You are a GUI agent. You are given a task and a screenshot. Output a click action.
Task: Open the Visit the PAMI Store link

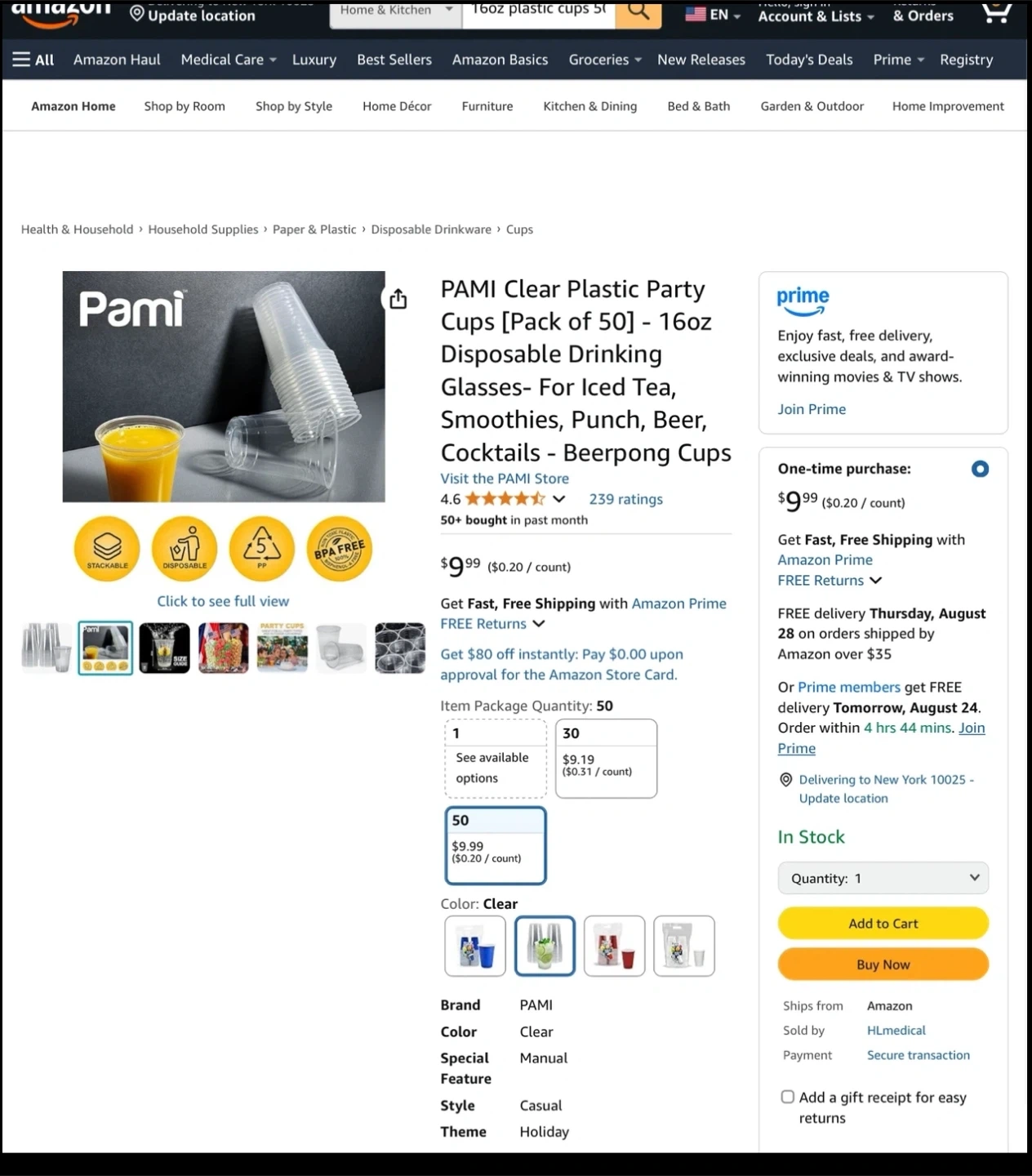pos(505,479)
